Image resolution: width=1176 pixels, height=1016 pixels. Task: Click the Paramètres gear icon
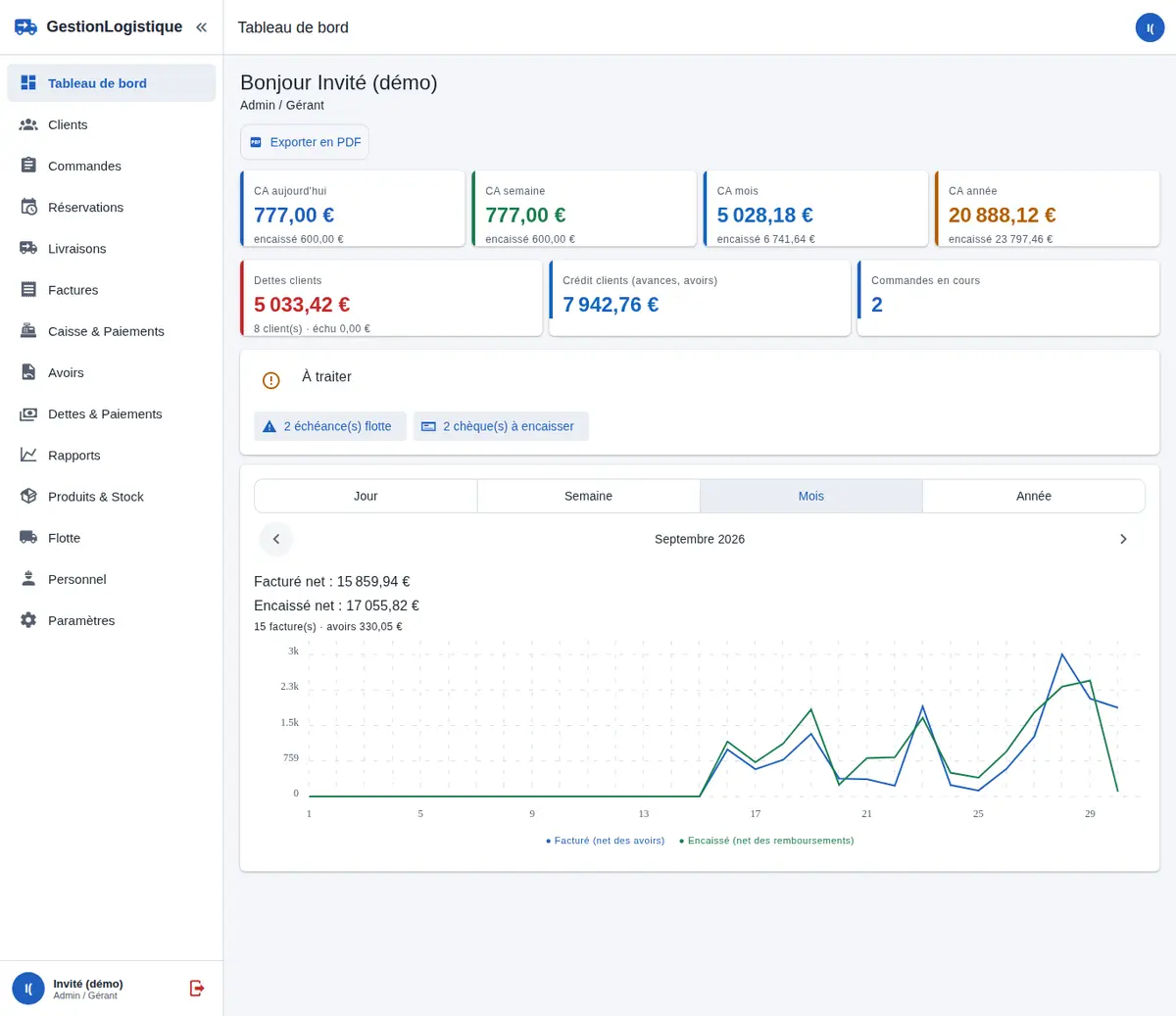pyautogui.click(x=28, y=620)
